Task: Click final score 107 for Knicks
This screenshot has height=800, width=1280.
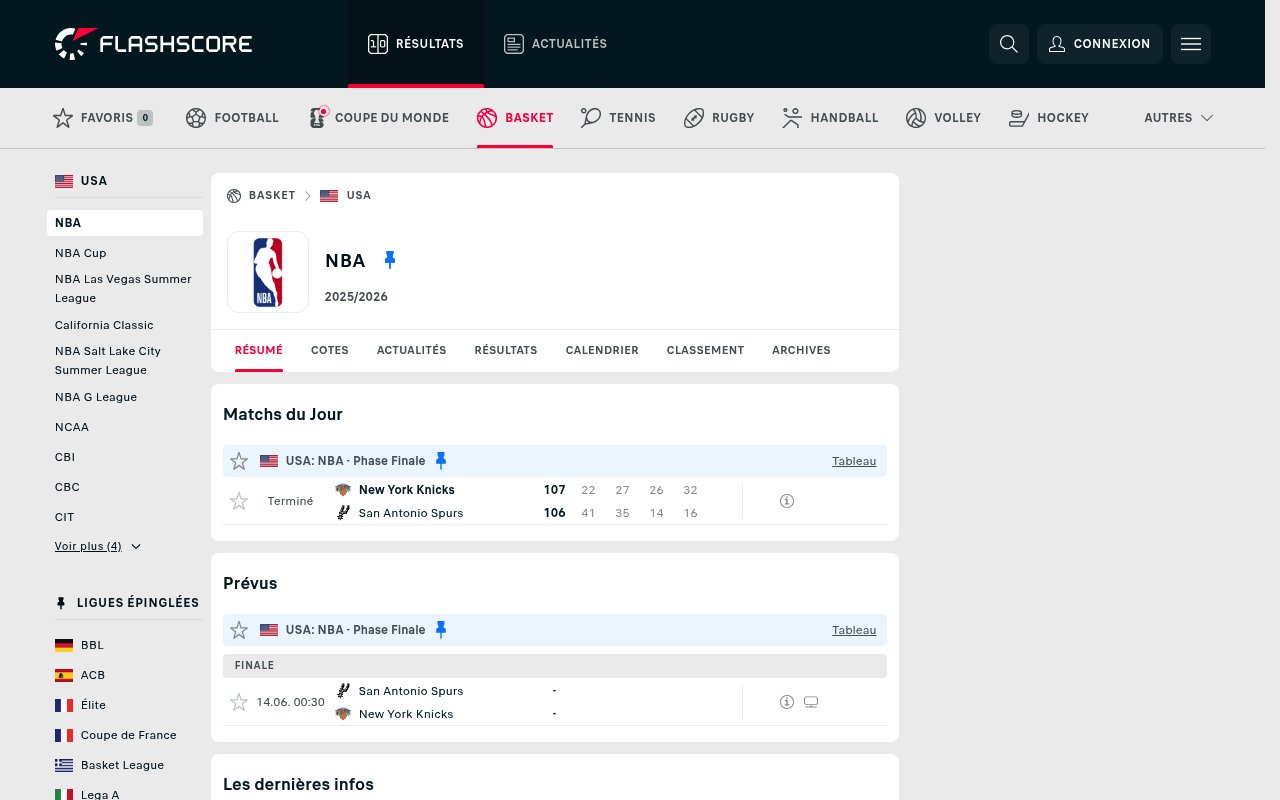Action: click(x=555, y=490)
